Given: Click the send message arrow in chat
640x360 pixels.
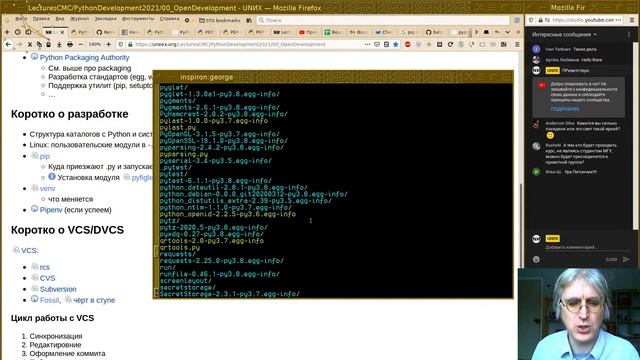Looking at the screenshot, I should 626,259.
